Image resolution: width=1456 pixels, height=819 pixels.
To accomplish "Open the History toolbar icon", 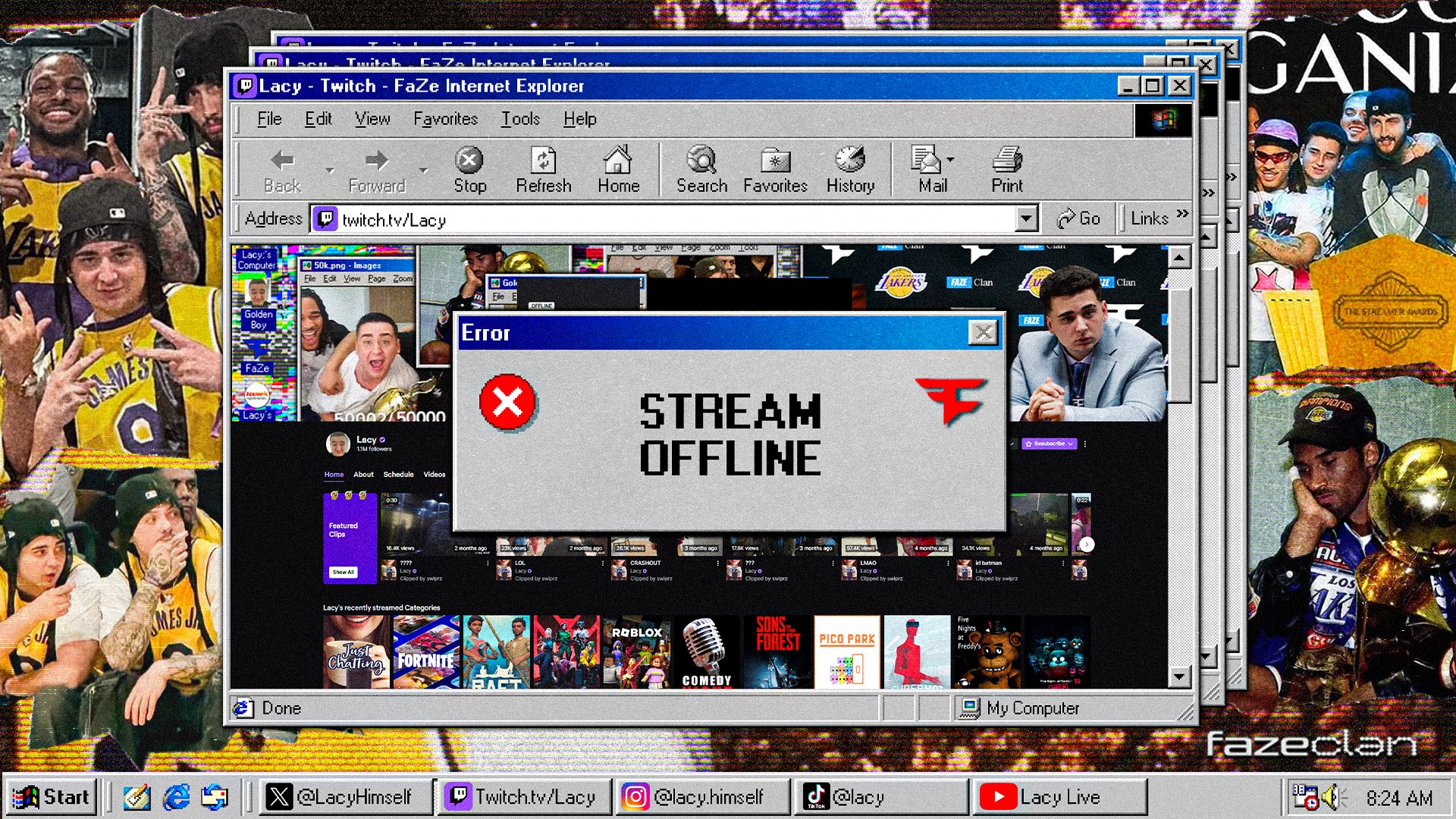I will point(850,159).
